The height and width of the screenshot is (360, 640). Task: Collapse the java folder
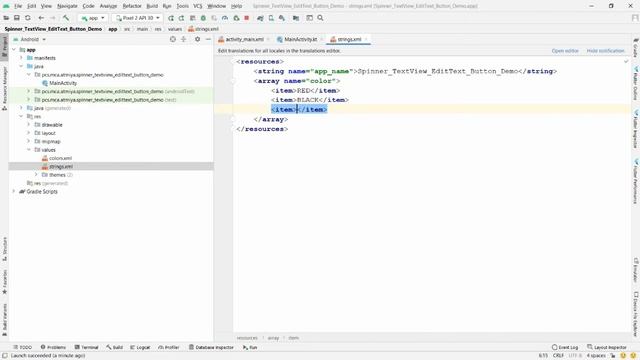tap(22, 67)
